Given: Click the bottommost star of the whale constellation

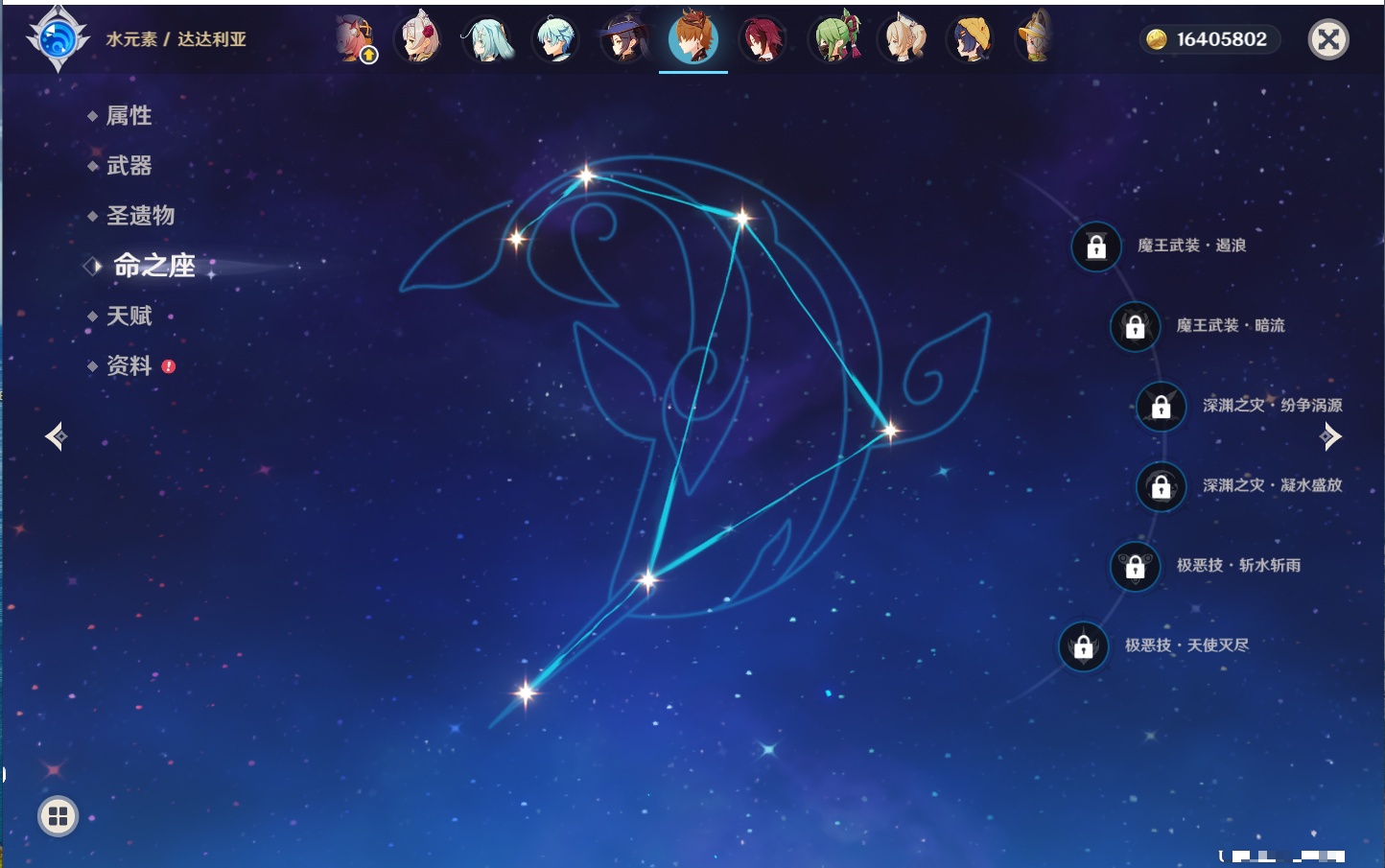Looking at the screenshot, I should click(526, 692).
